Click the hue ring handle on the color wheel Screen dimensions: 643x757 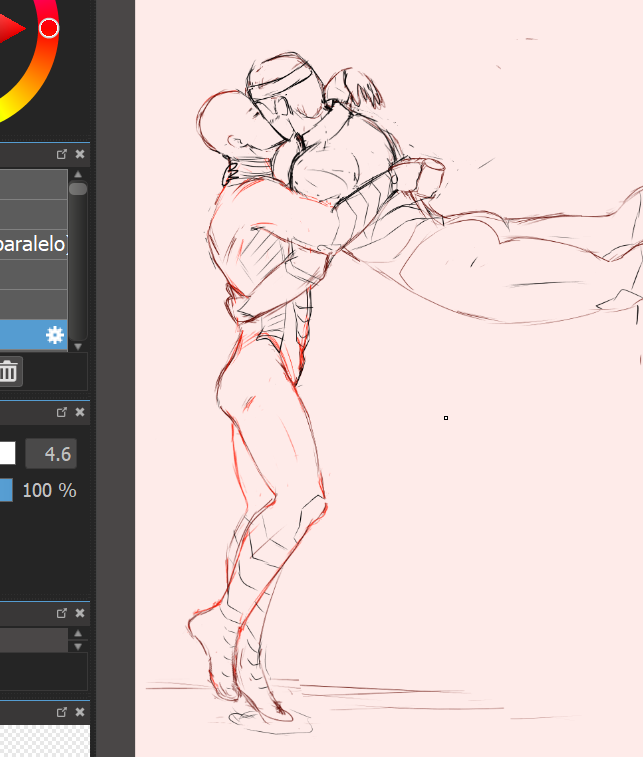[49, 28]
